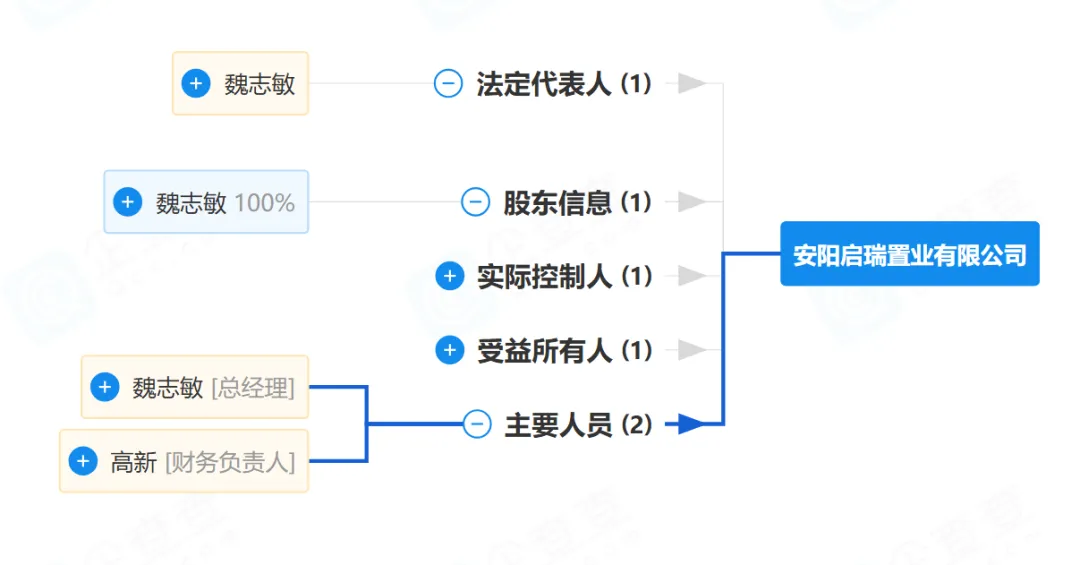Open the 高新 name text
Image resolution: width=1080 pixels, height=565 pixels.
[x=134, y=462]
